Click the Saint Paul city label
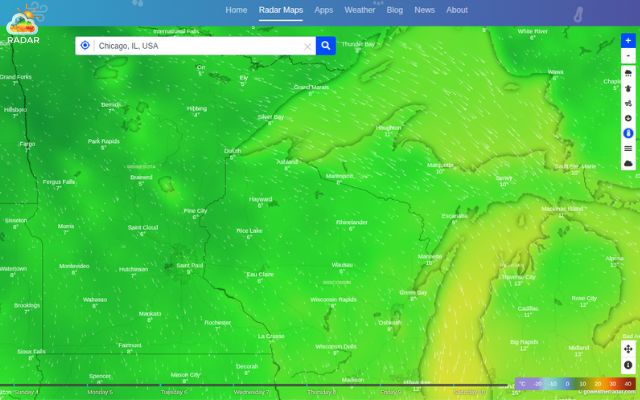The height and width of the screenshot is (400, 640). point(189,265)
